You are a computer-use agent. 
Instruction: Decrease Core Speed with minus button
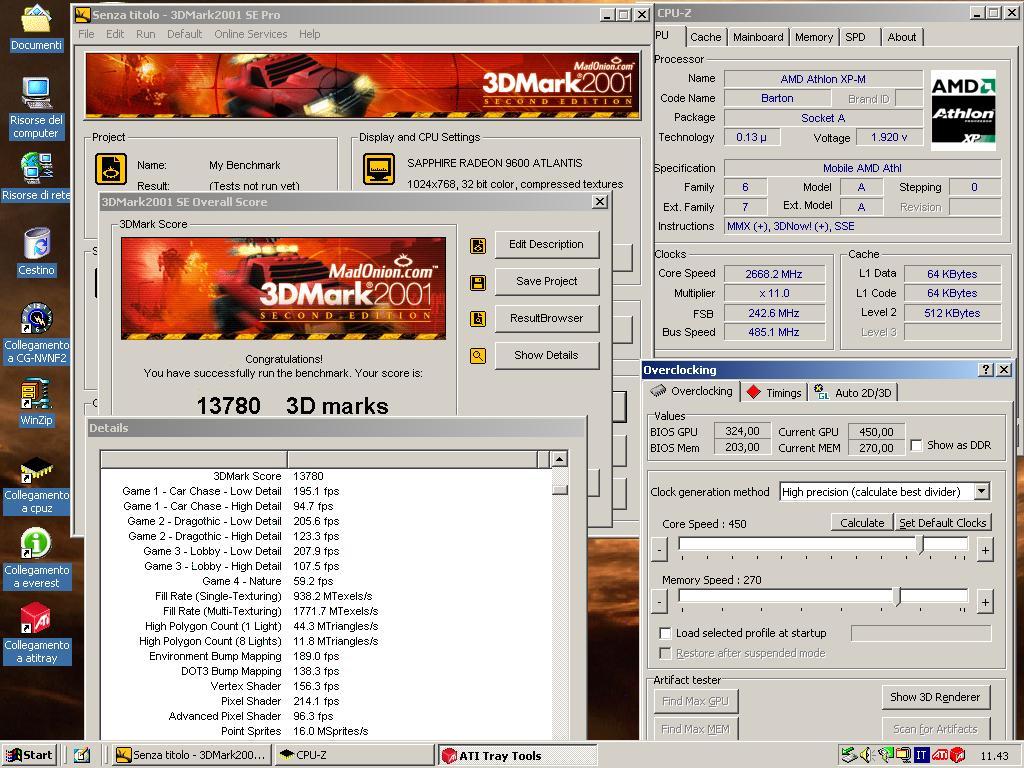click(x=660, y=551)
